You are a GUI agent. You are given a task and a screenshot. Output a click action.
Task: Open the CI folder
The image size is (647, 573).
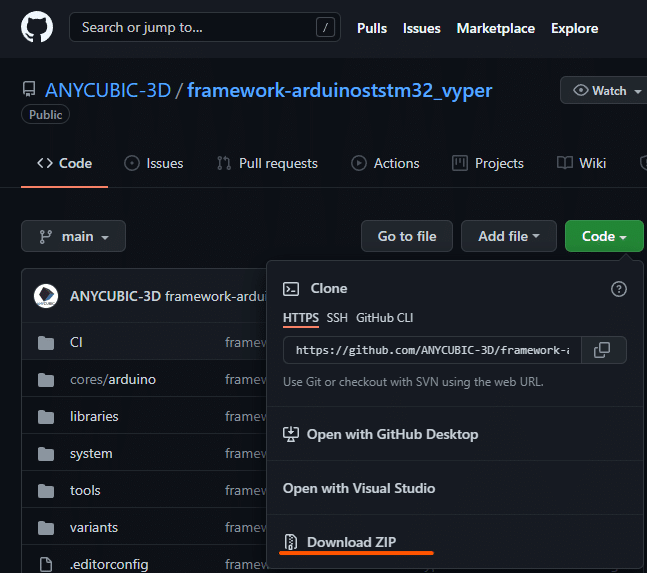coord(76,342)
